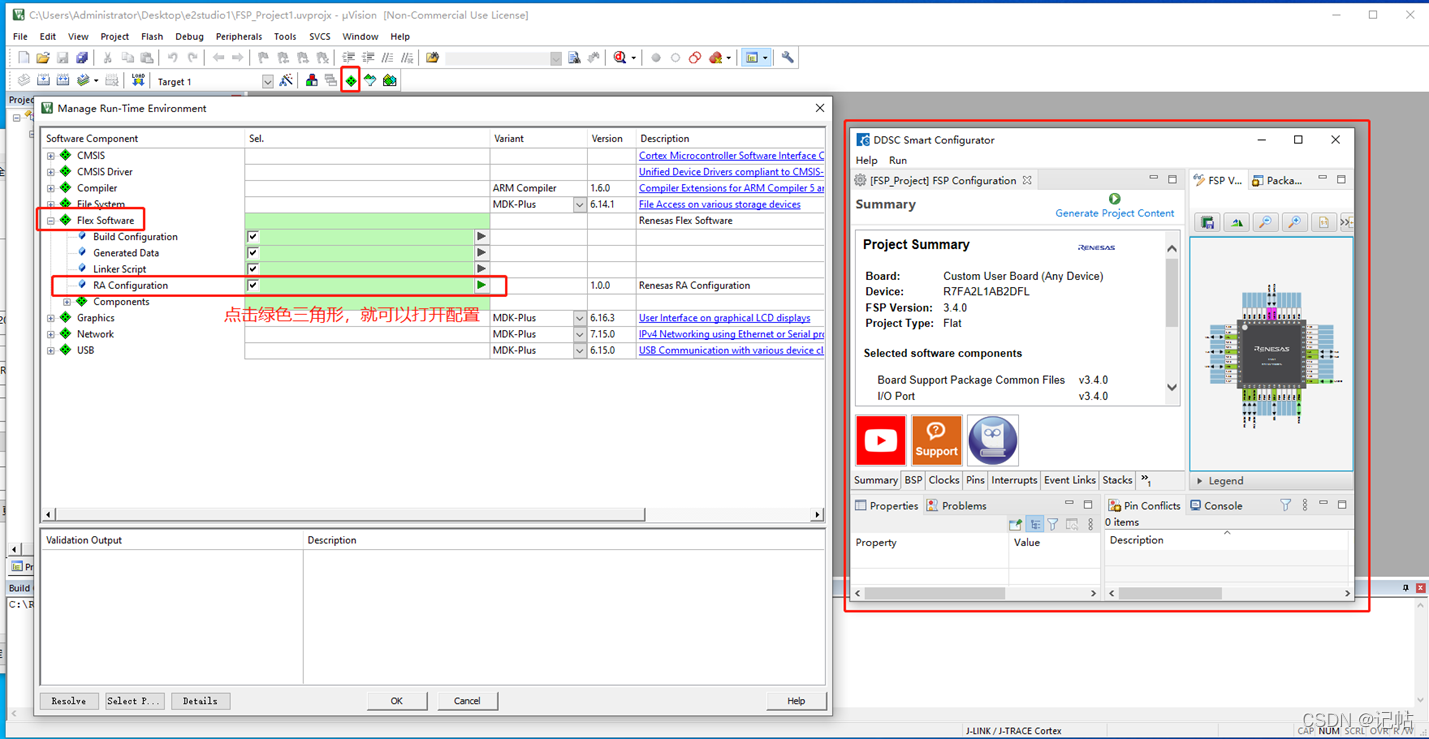Open the Manage Run-Time Environment toolbar icon
Image resolution: width=1429 pixels, height=739 pixels.
[x=350, y=81]
